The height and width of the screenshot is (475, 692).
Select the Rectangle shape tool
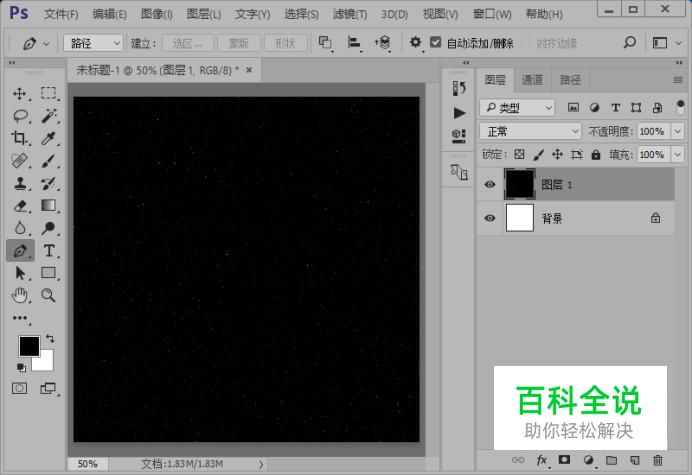pyautogui.click(x=49, y=273)
